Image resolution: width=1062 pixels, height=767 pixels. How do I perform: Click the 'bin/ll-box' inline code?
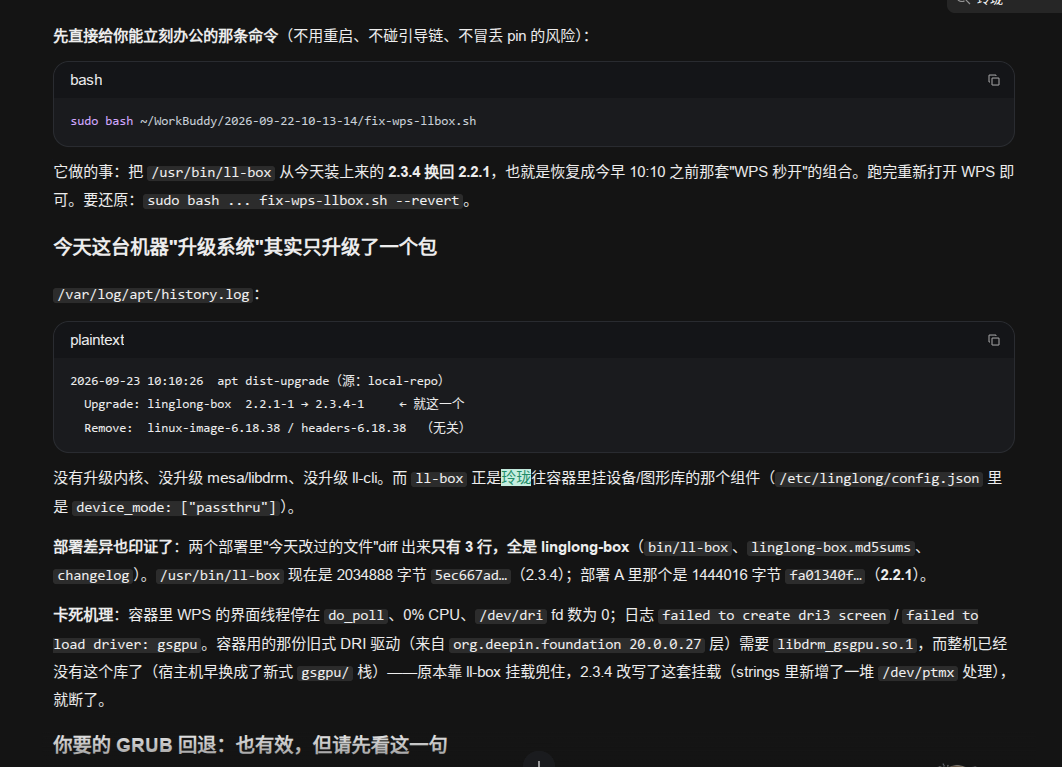coord(688,547)
